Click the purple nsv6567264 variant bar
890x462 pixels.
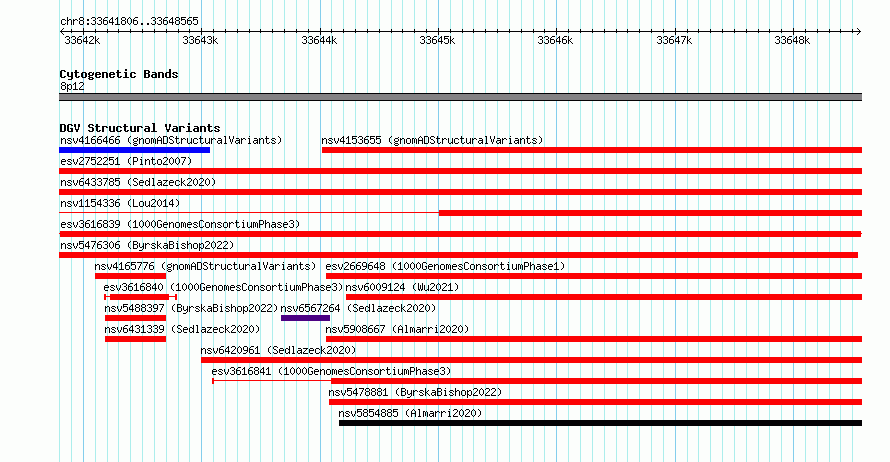305,318
